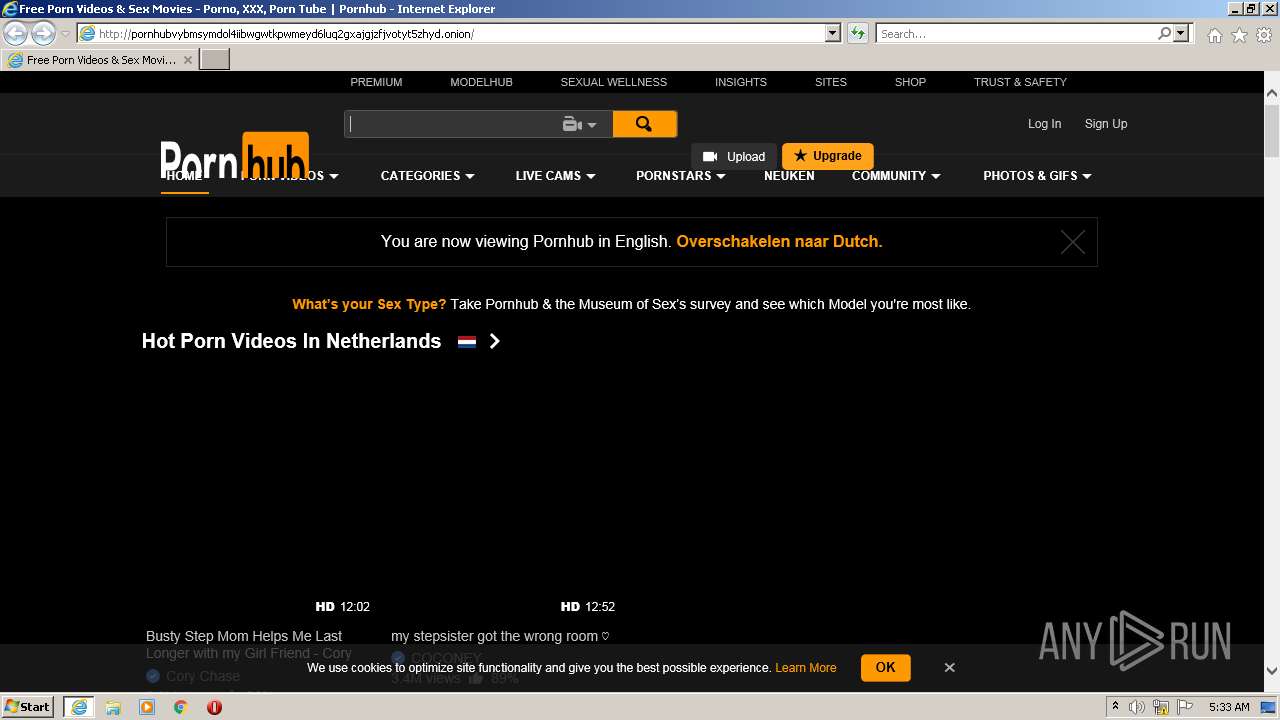Open Internet Explorer from the taskbar
Image resolution: width=1280 pixels, height=720 pixels.
pyautogui.click(x=78, y=707)
